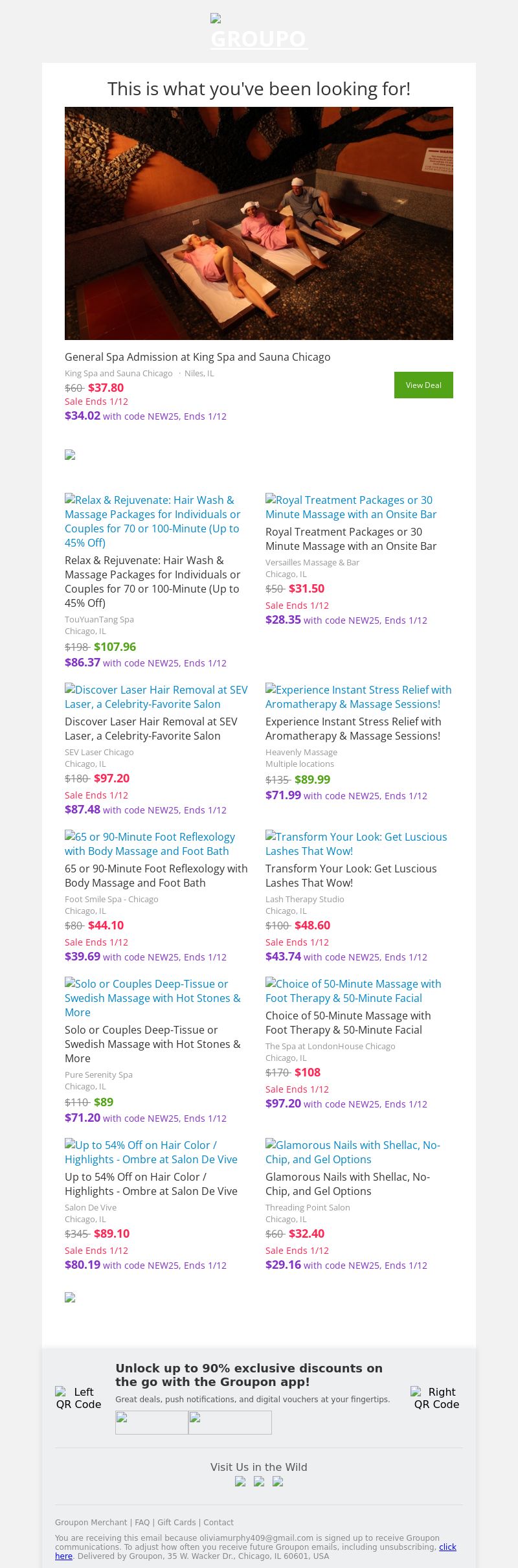Open Glamorous Nails with Shellac image link
The image size is (518, 1568).
[352, 1152]
